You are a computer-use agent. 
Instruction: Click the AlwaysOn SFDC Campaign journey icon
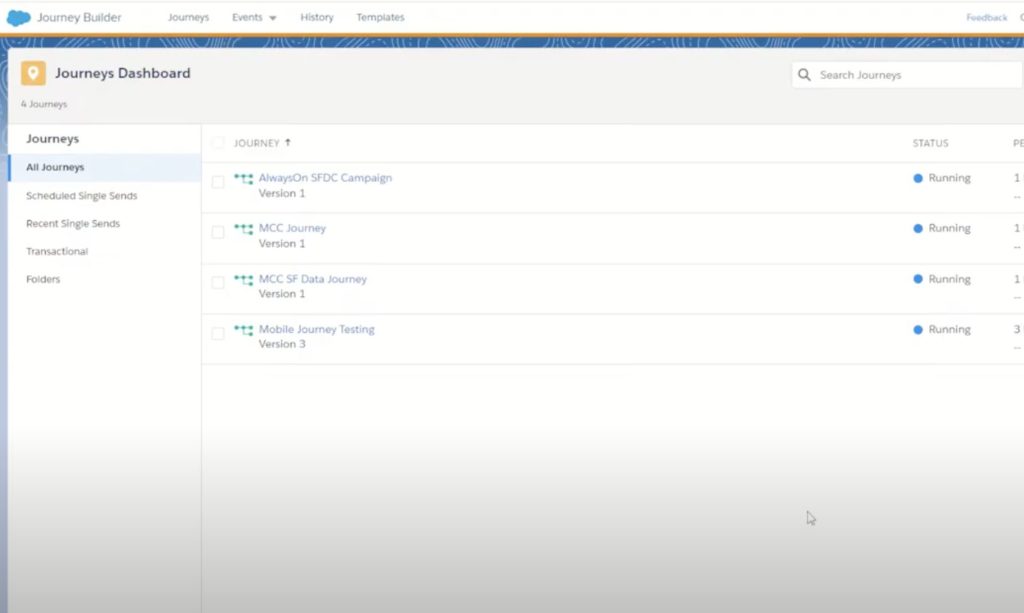[243, 179]
